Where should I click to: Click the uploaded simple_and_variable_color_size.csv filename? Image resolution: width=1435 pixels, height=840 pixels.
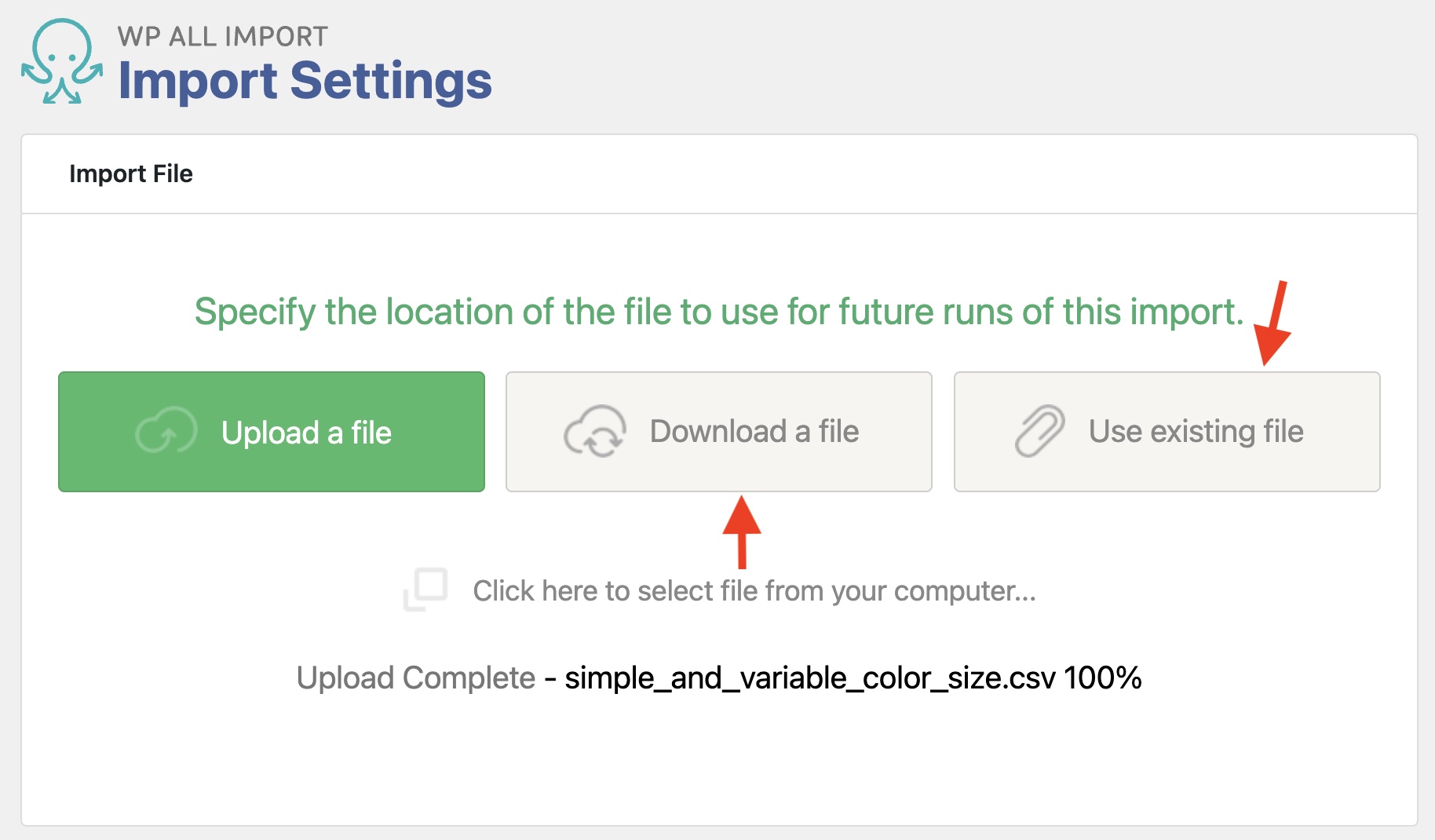pos(809,677)
